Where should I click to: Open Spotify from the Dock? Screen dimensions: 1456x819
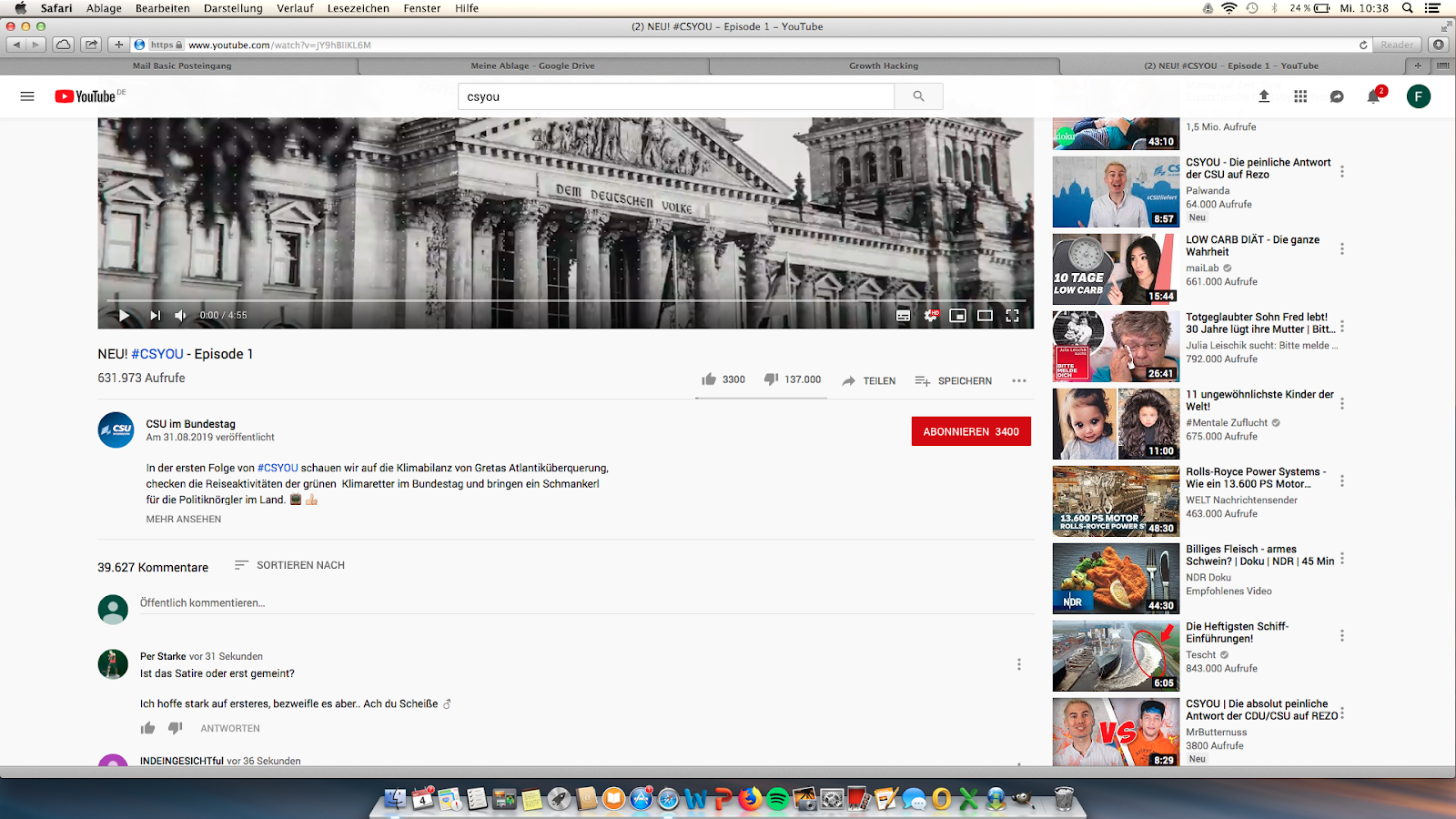[x=777, y=799]
